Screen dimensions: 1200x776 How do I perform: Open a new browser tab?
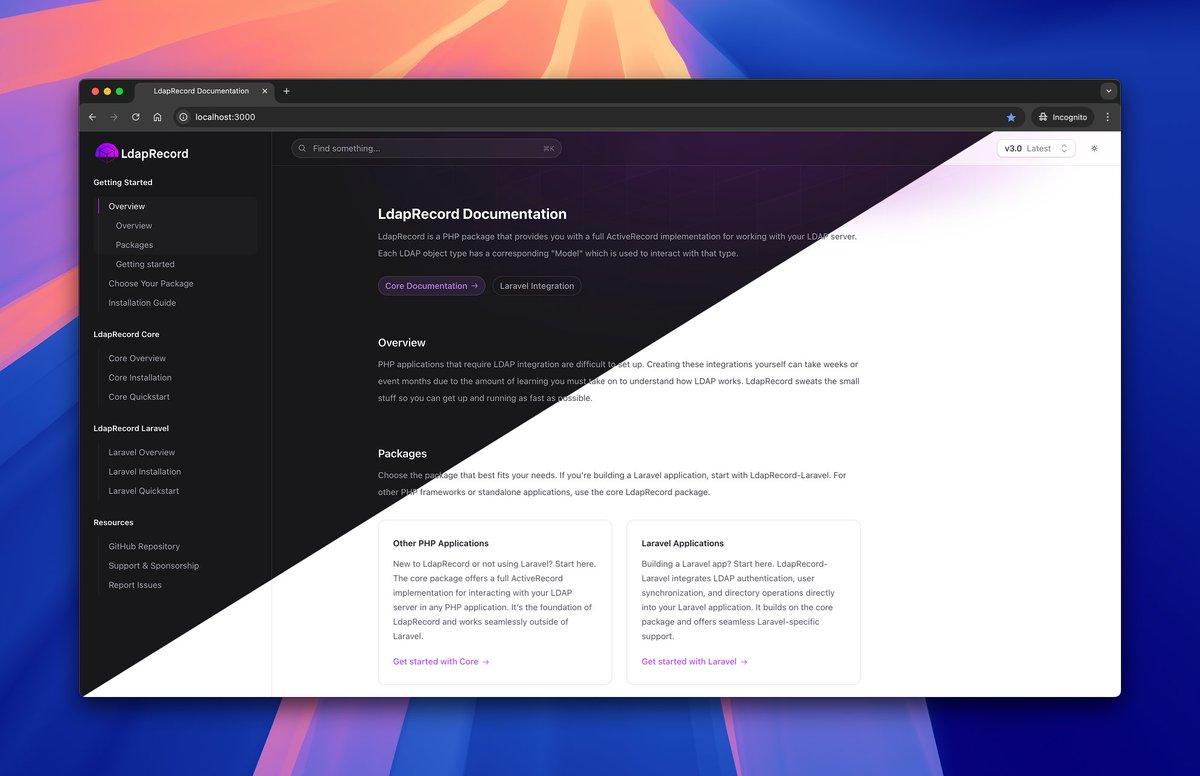click(x=287, y=91)
